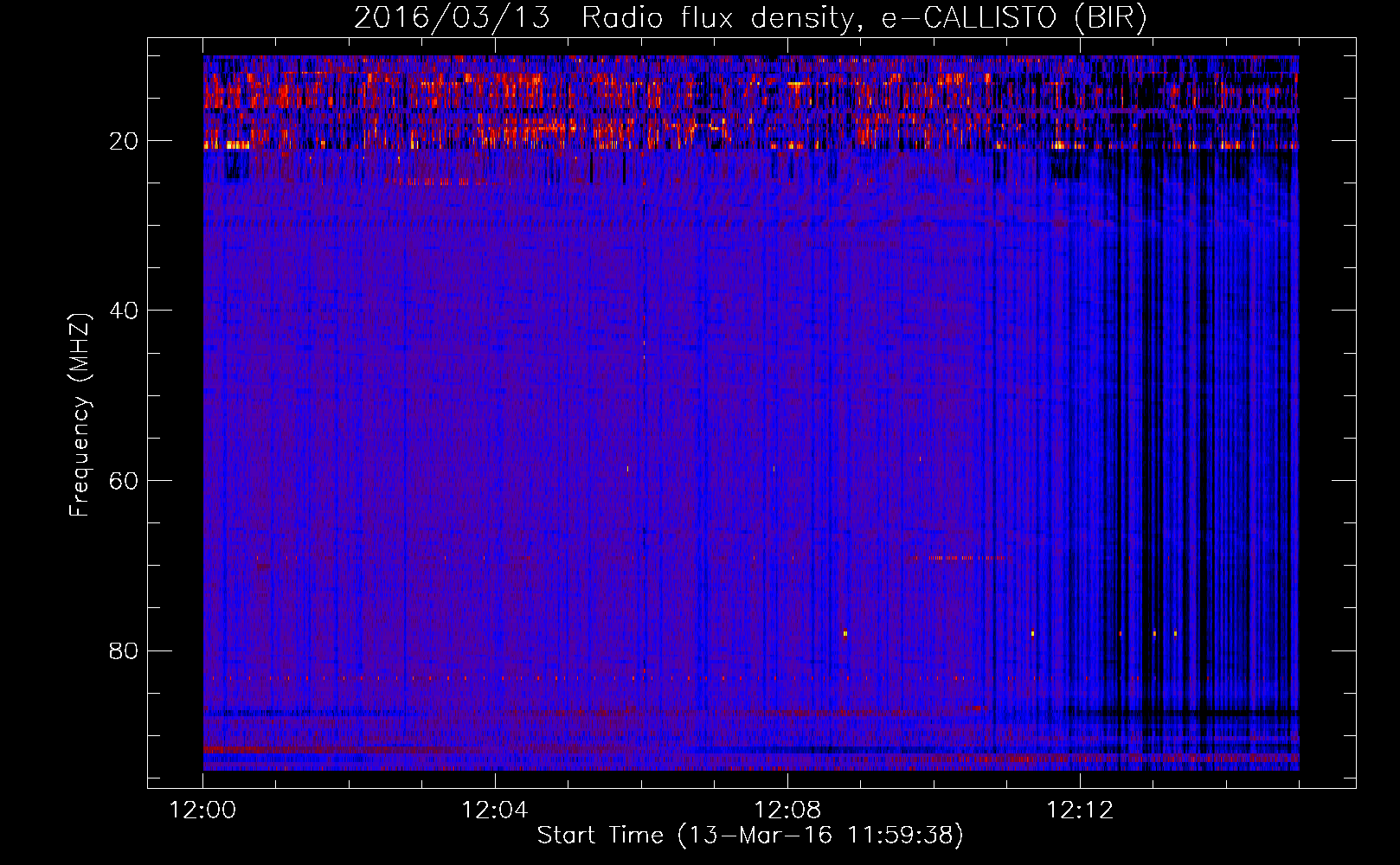
Task: Click the '12:08' time tick label
Action: pyautogui.click(x=787, y=811)
